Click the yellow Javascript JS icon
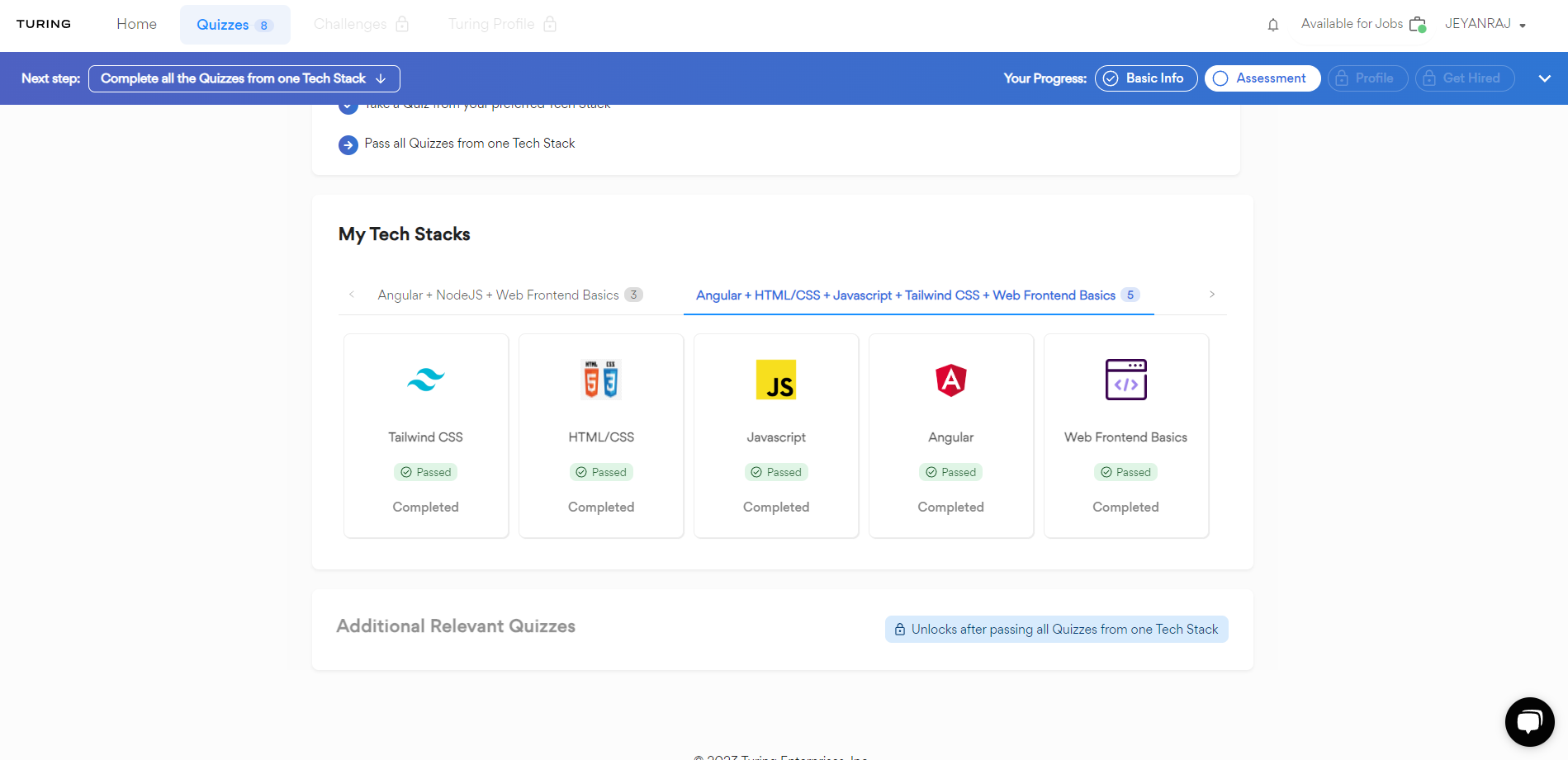This screenshot has height=760, width=1568. [x=776, y=380]
